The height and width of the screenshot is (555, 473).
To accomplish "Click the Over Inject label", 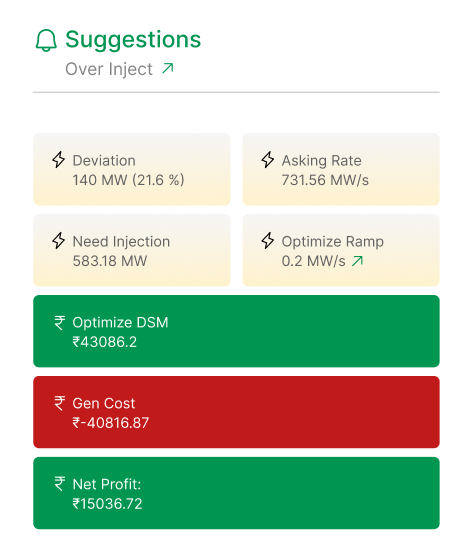I will (109, 69).
